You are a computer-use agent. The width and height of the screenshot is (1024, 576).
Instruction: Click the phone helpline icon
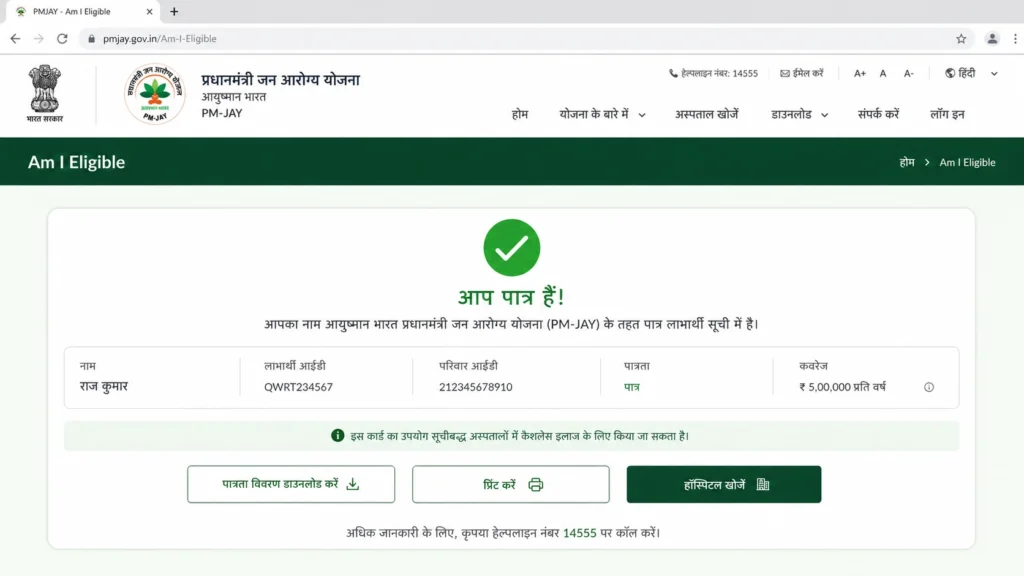point(673,73)
